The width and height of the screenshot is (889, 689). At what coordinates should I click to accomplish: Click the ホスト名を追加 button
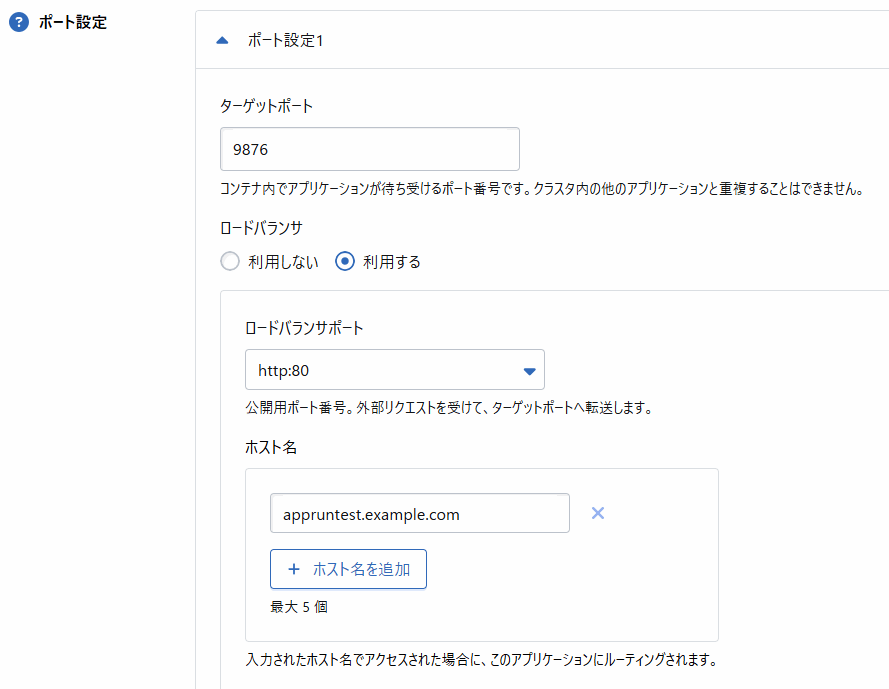pyautogui.click(x=348, y=568)
